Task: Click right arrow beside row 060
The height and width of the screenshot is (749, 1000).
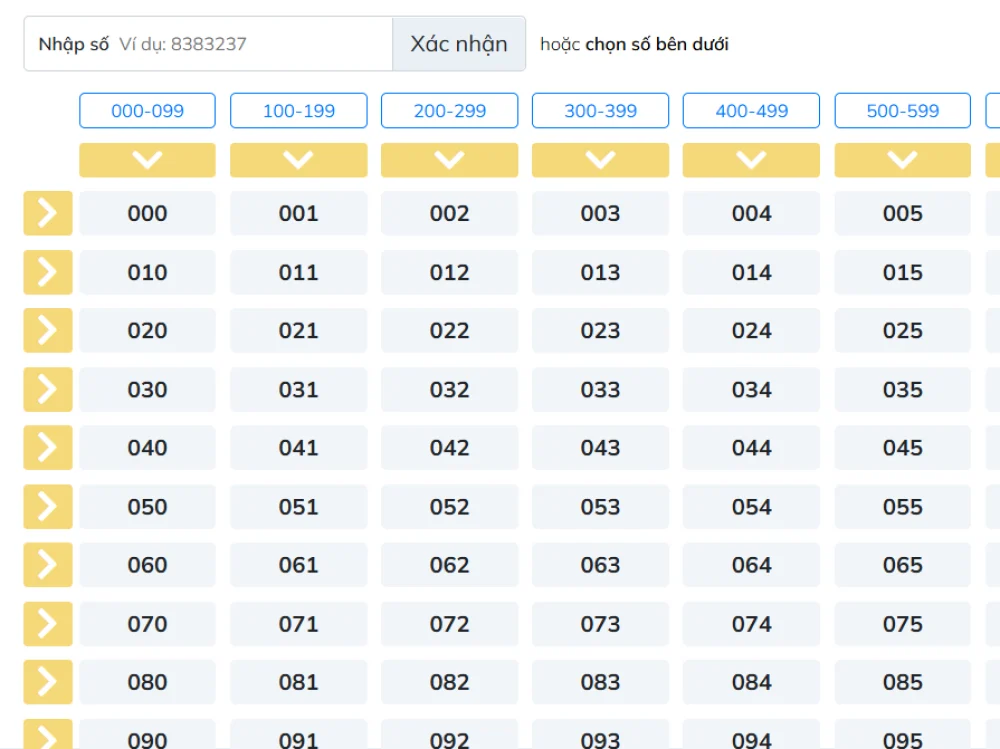Action: [x=48, y=565]
